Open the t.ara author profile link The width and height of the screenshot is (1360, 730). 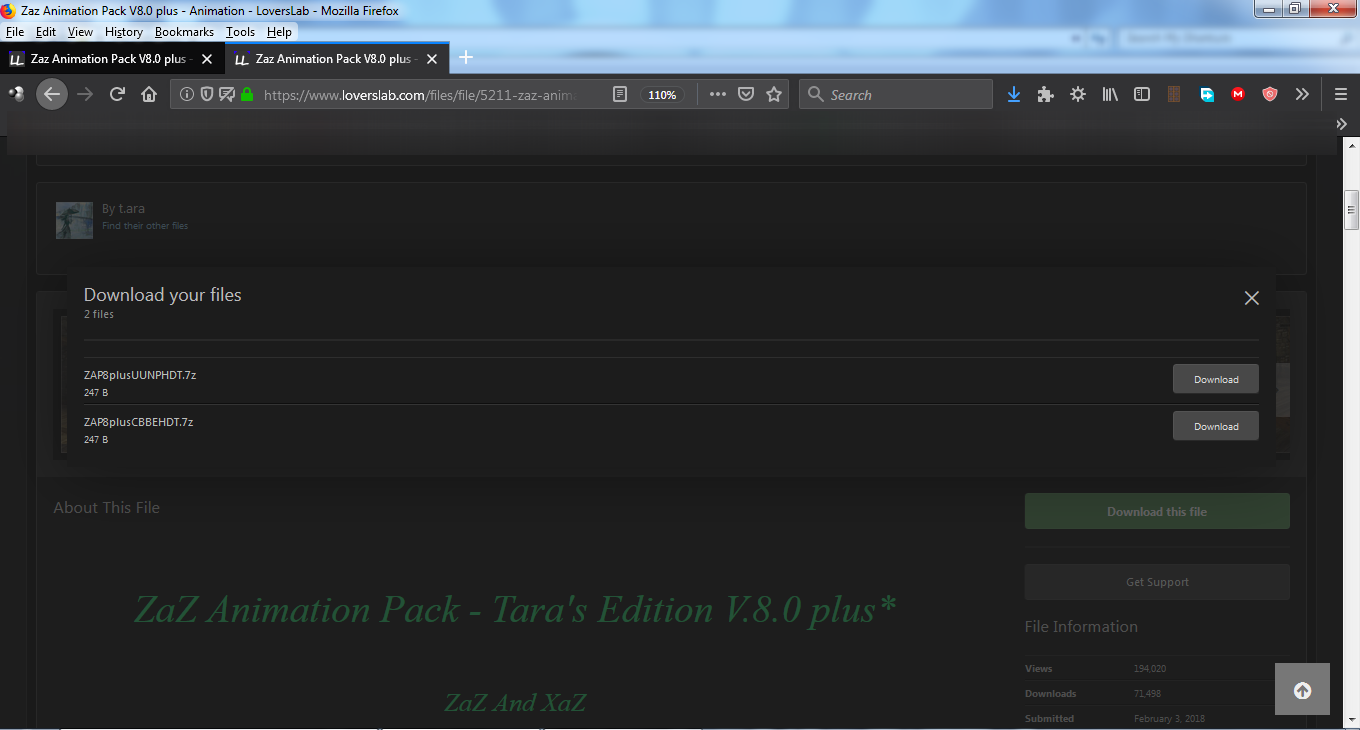click(x=131, y=209)
